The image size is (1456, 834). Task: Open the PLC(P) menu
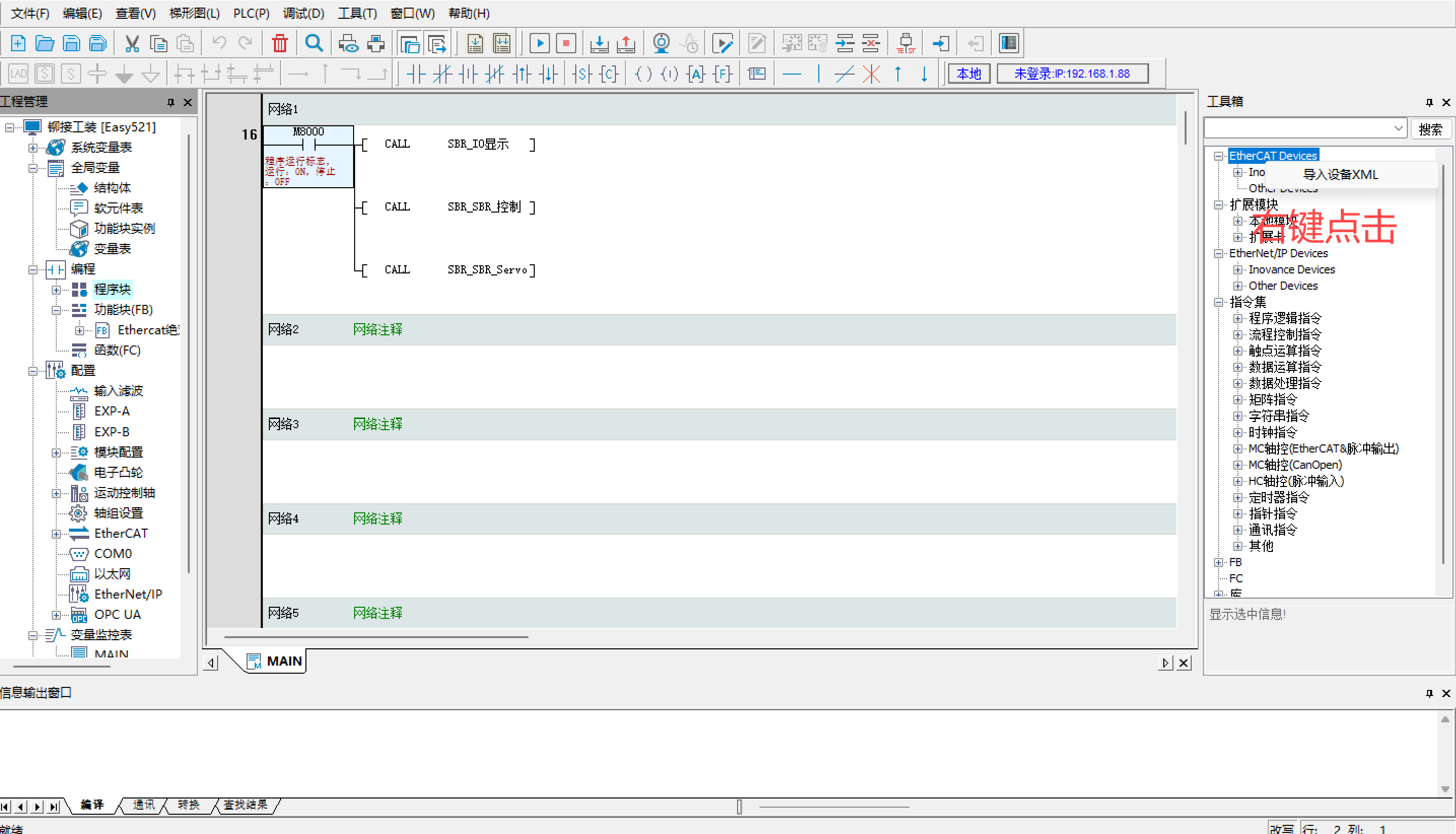pos(251,13)
